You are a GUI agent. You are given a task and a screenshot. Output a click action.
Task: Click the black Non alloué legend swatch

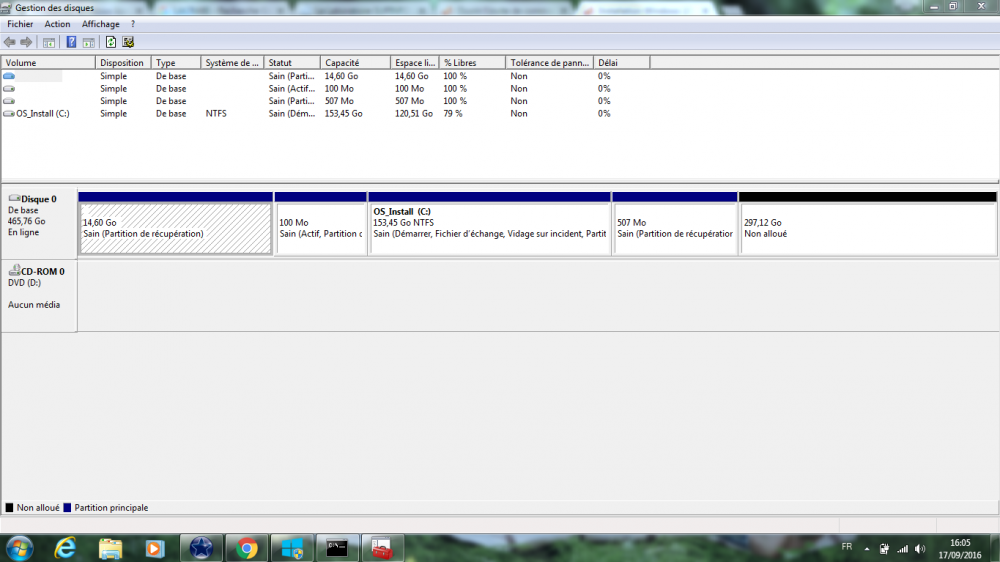tap(9, 508)
